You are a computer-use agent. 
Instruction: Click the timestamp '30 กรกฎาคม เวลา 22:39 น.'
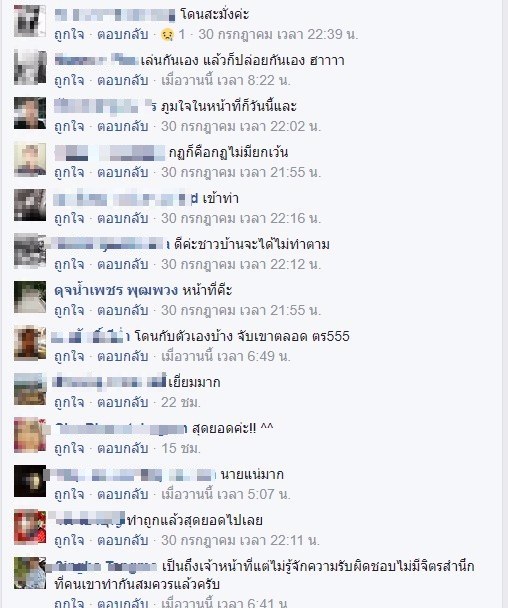click(278, 35)
